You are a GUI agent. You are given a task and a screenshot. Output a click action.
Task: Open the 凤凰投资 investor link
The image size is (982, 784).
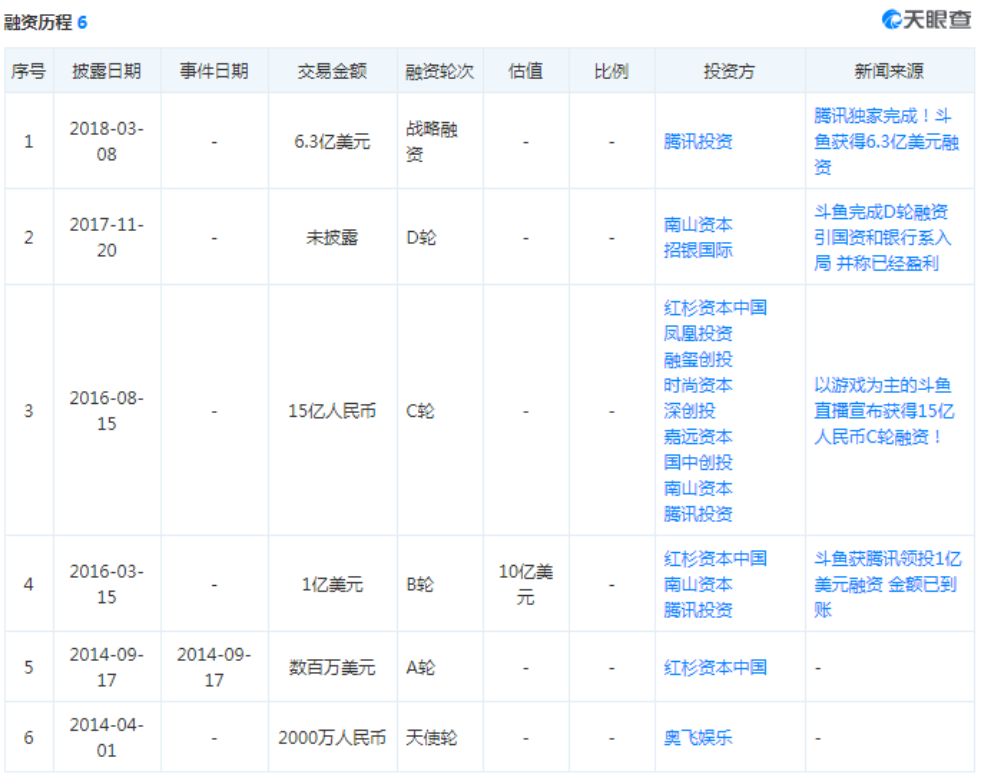(x=698, y=334)
